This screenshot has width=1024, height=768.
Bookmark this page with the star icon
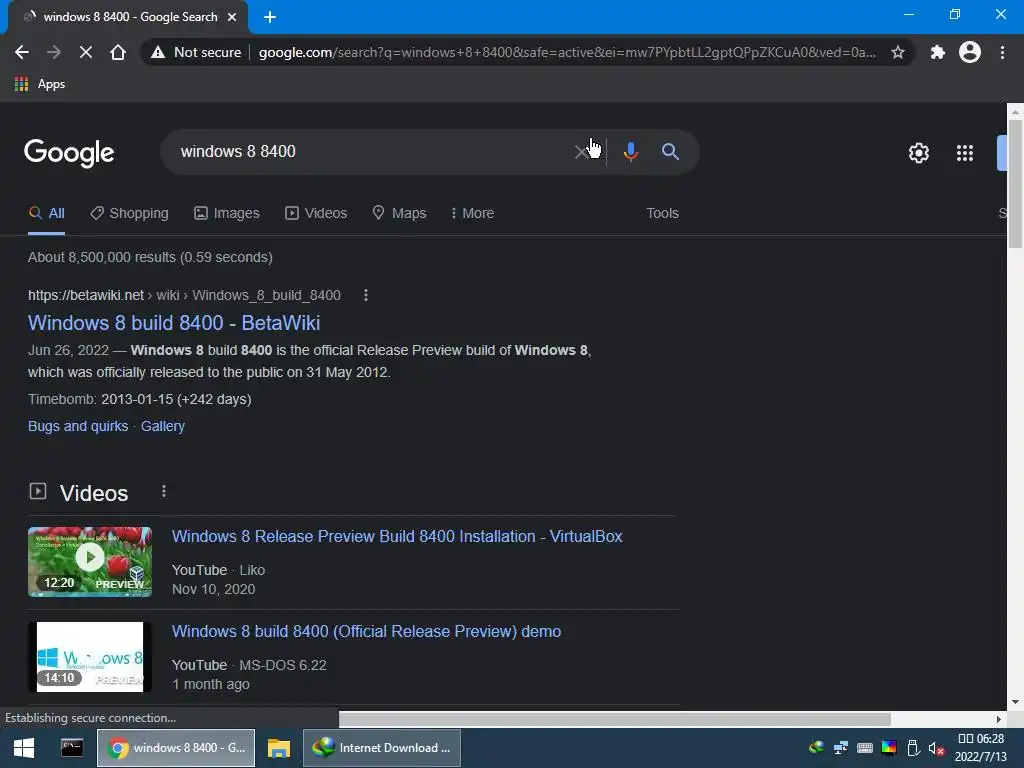[x=898, y=52]
